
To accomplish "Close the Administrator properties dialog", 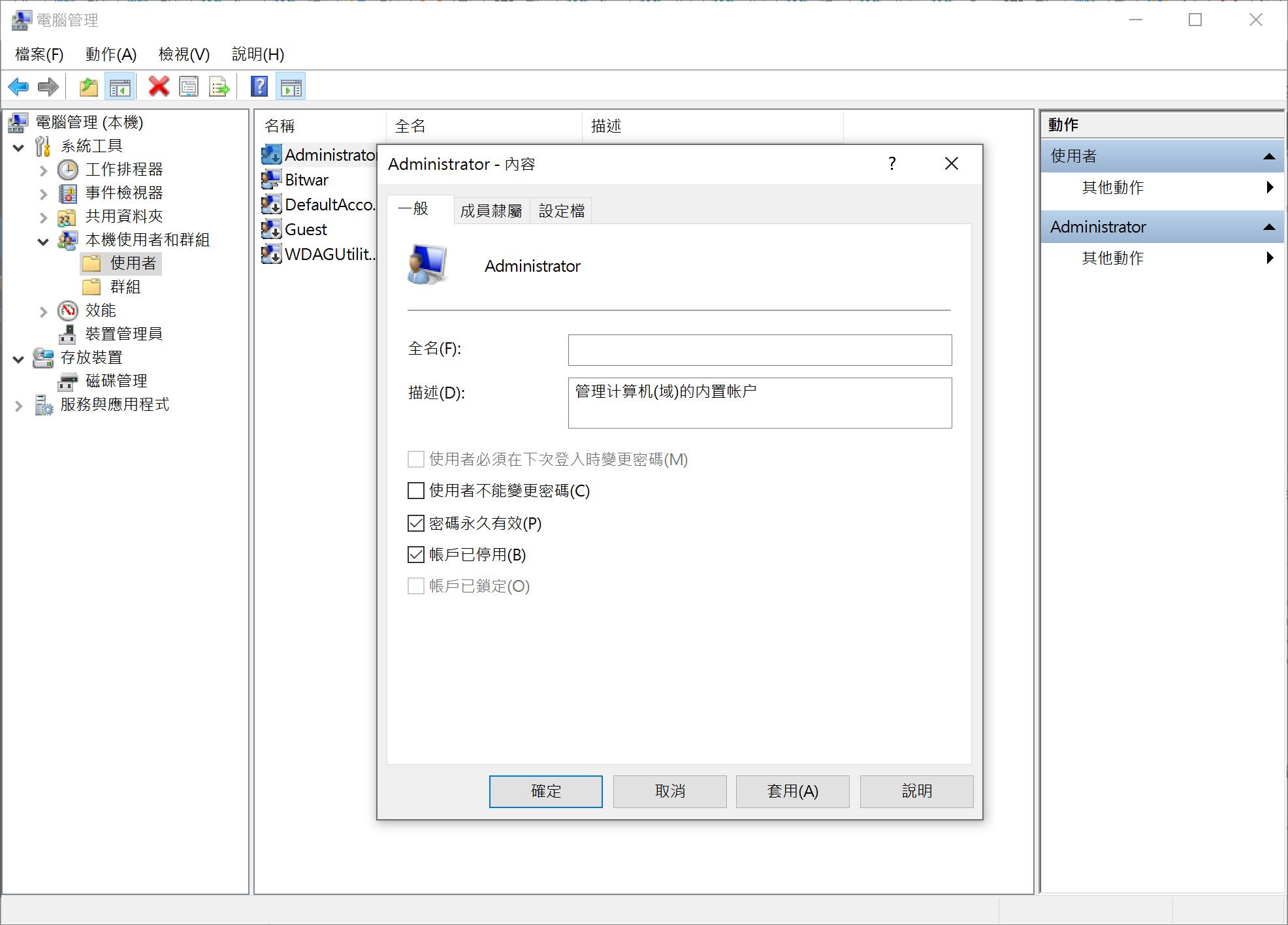I will (952, 164).
